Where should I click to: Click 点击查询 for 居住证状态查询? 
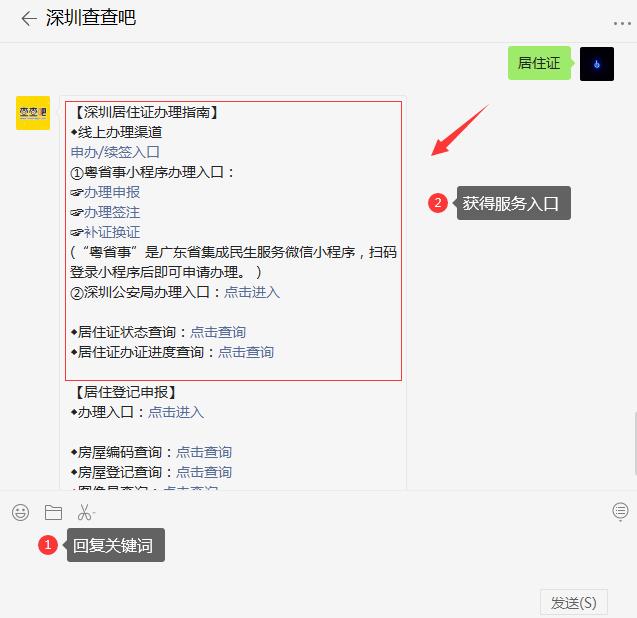218,332
